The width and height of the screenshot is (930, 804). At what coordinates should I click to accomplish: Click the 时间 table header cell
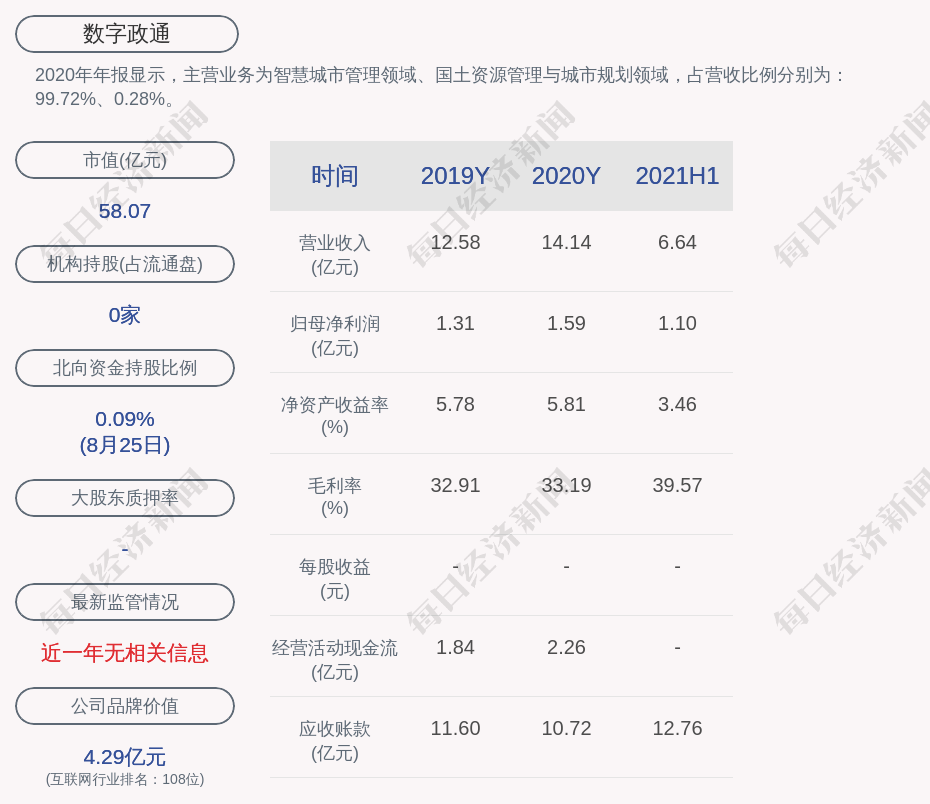pos(335,176)
